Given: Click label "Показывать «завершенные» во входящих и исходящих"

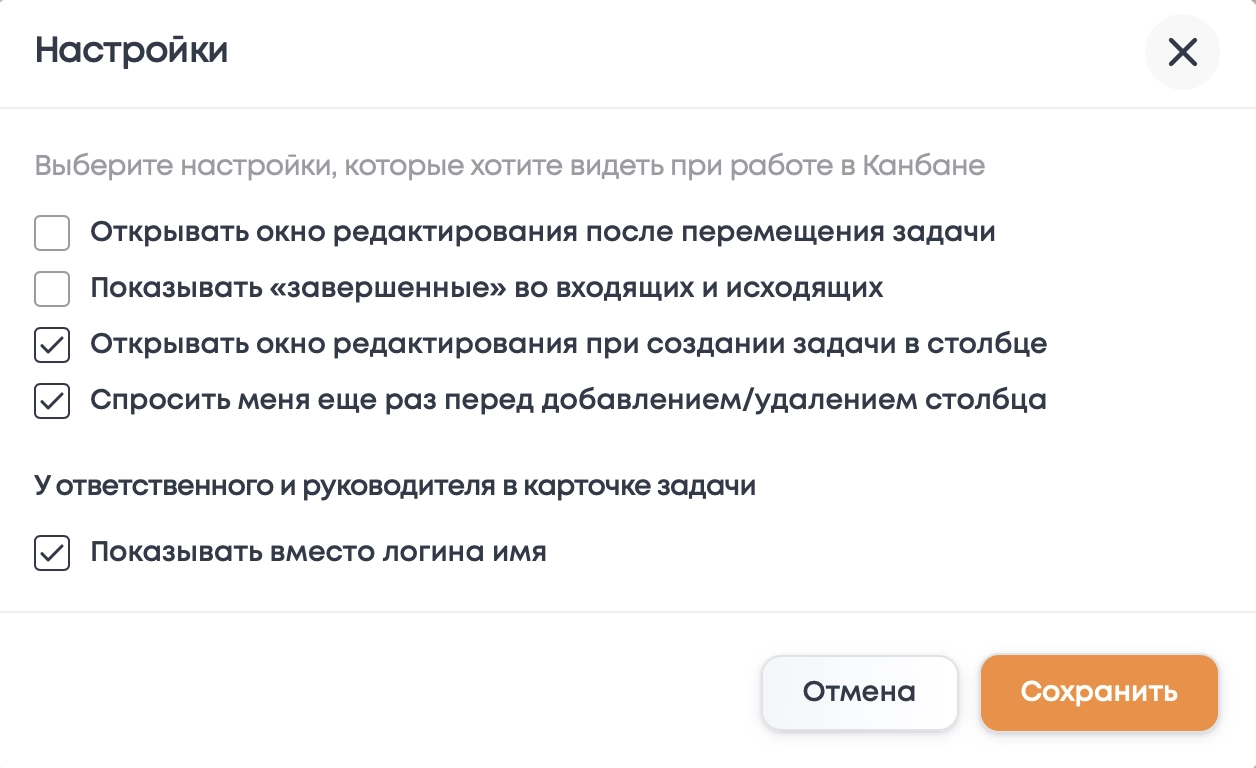Looking at the screenshot, I should coord(486,289).
